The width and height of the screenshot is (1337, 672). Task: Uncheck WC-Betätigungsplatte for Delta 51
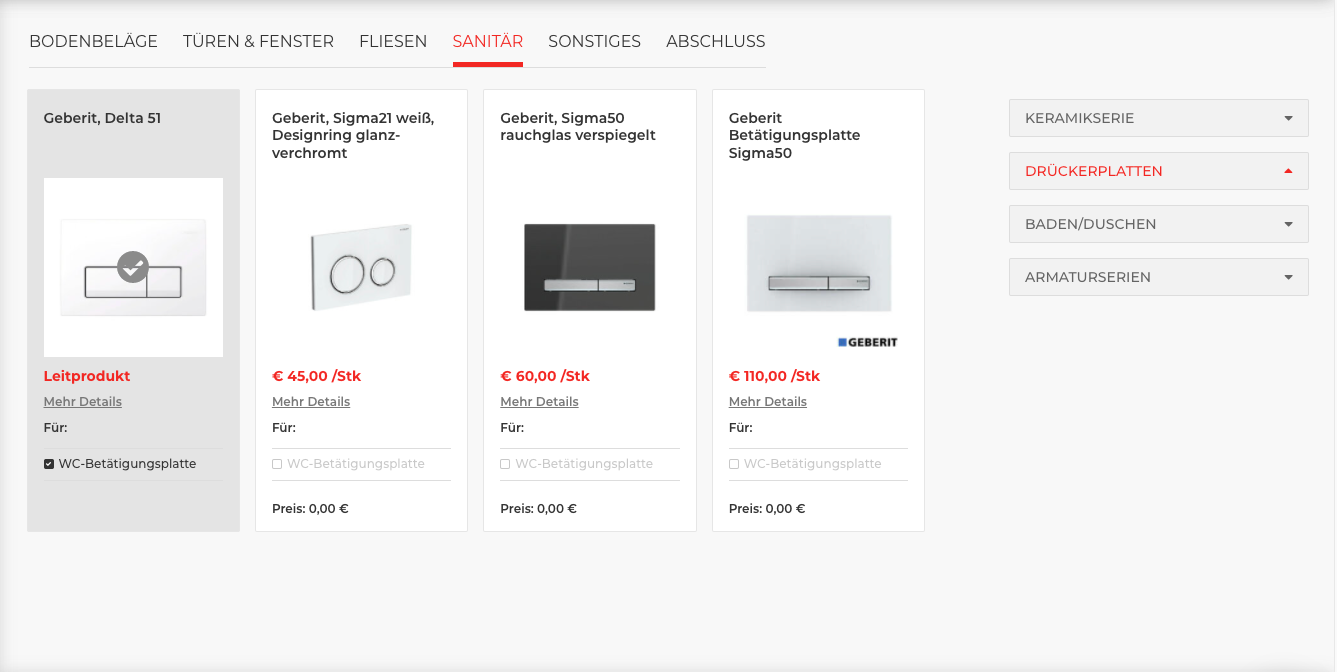click(x=49, y=464)
